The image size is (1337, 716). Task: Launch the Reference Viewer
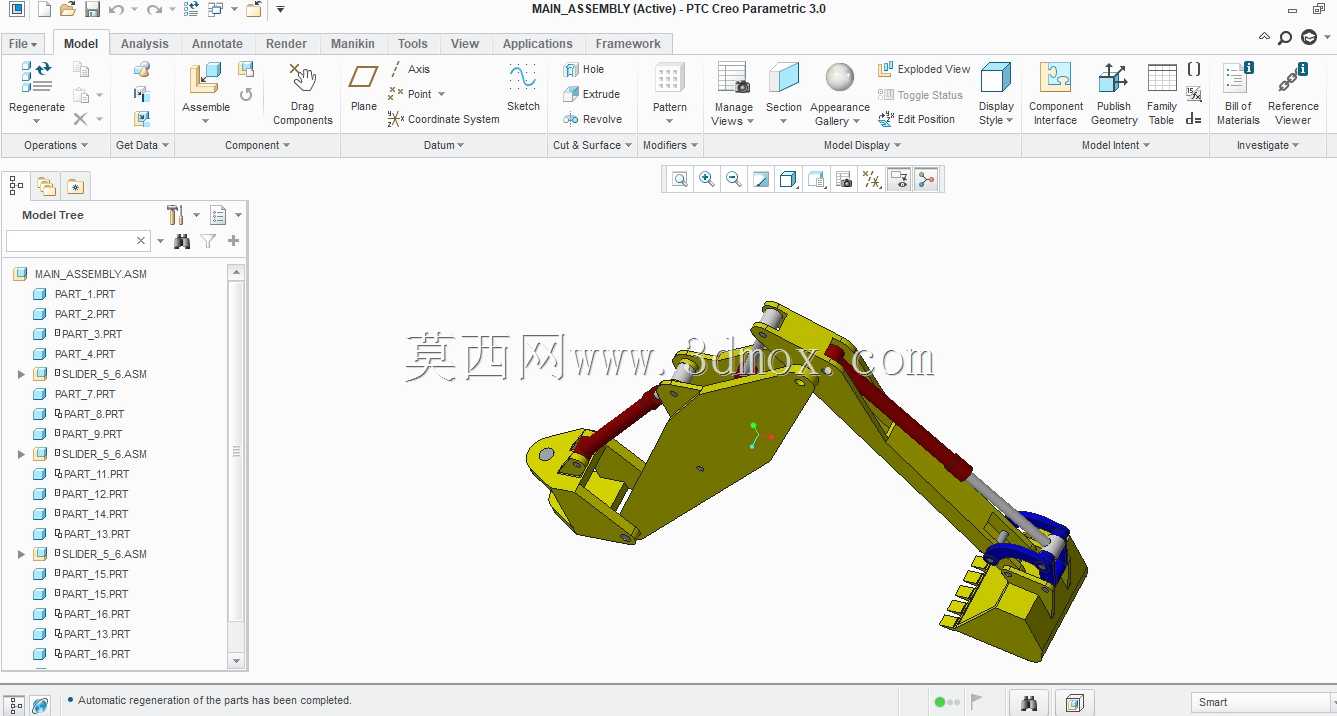click(x=1293, y=94)
